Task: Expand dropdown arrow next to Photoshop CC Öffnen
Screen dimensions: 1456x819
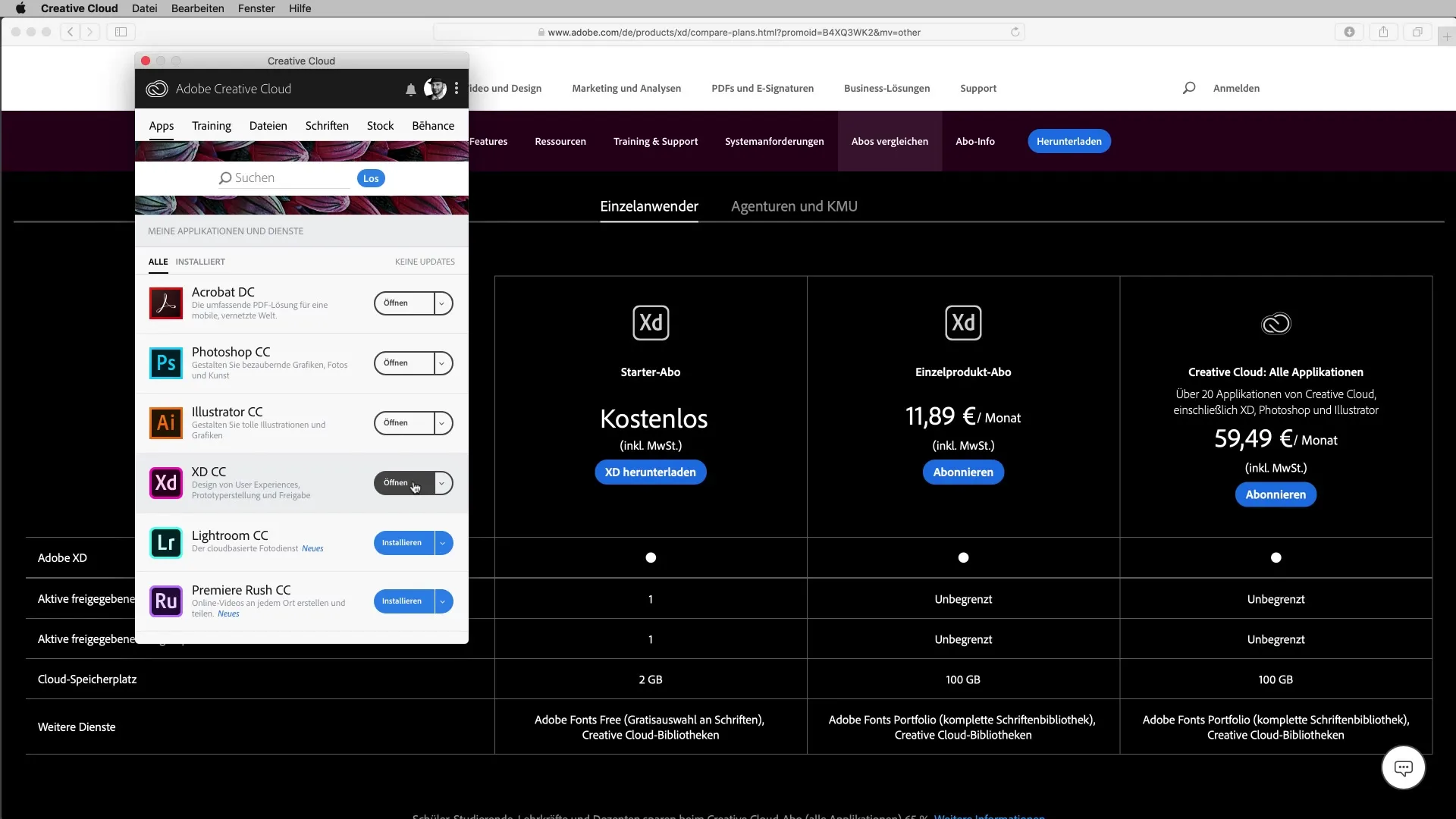Action: [443, 363]
